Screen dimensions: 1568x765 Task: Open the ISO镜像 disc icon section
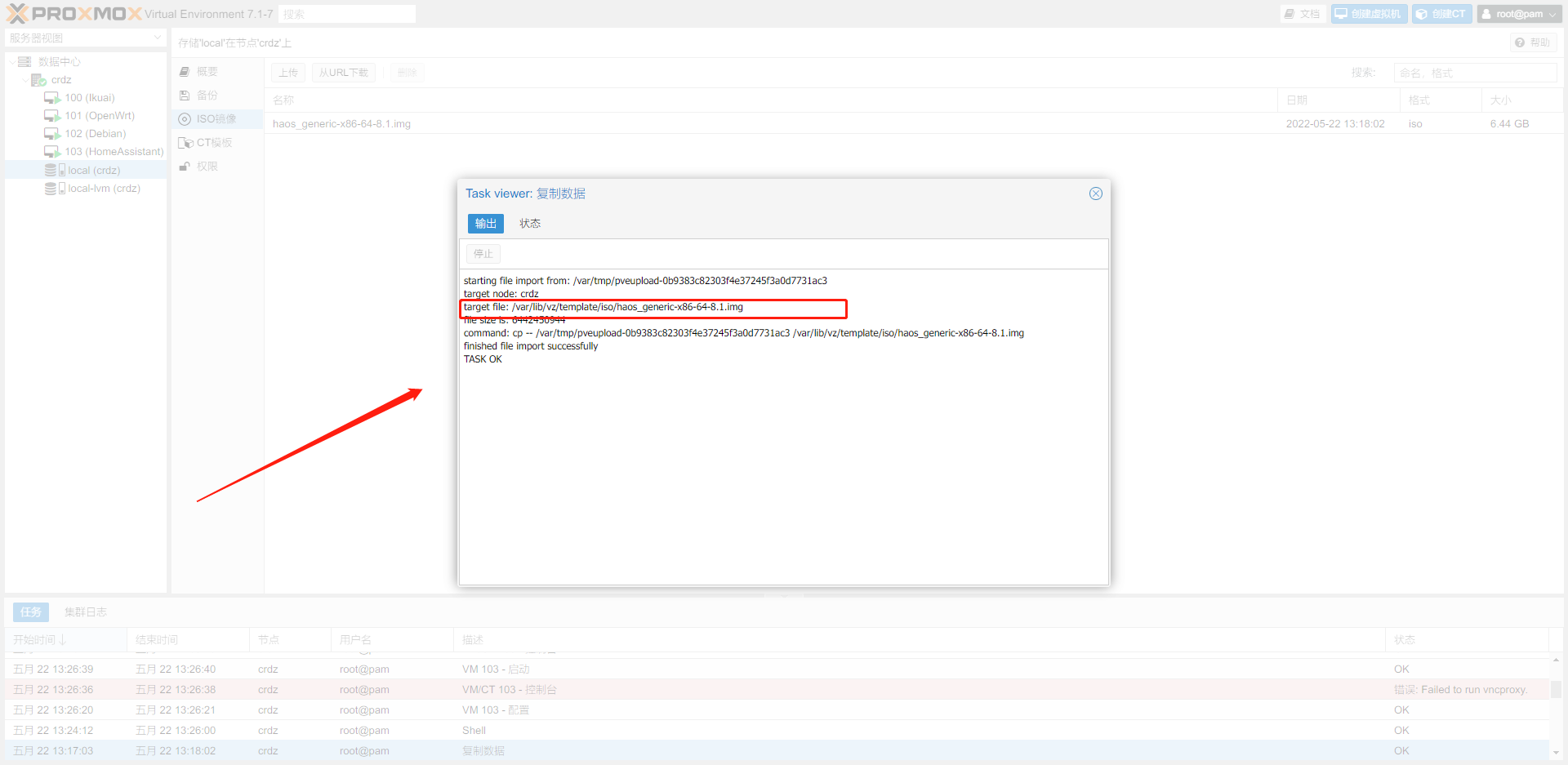point(185,119)
